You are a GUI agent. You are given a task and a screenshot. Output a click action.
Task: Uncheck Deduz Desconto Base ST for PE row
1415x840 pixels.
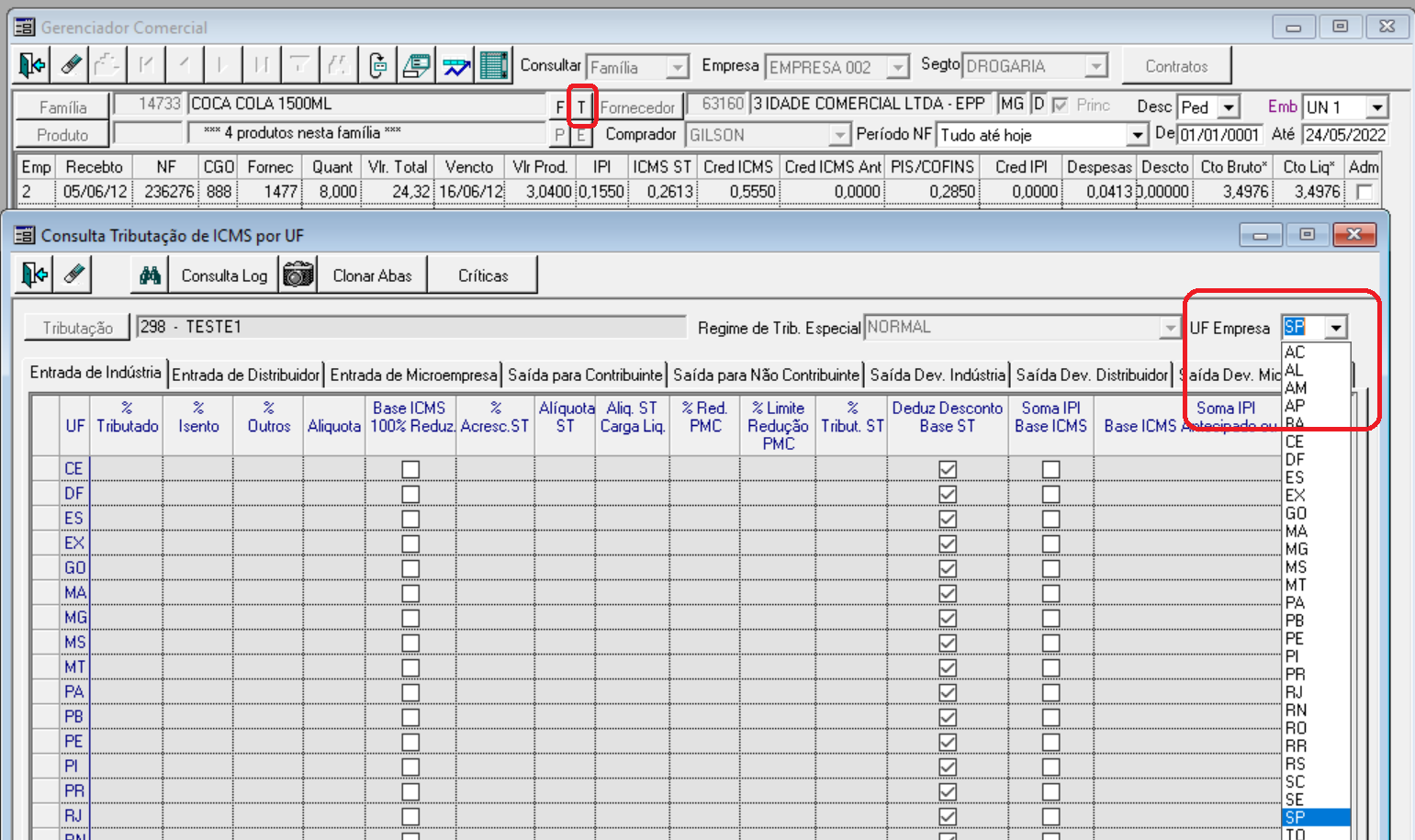pyautogui.click(x=948, y=742)
